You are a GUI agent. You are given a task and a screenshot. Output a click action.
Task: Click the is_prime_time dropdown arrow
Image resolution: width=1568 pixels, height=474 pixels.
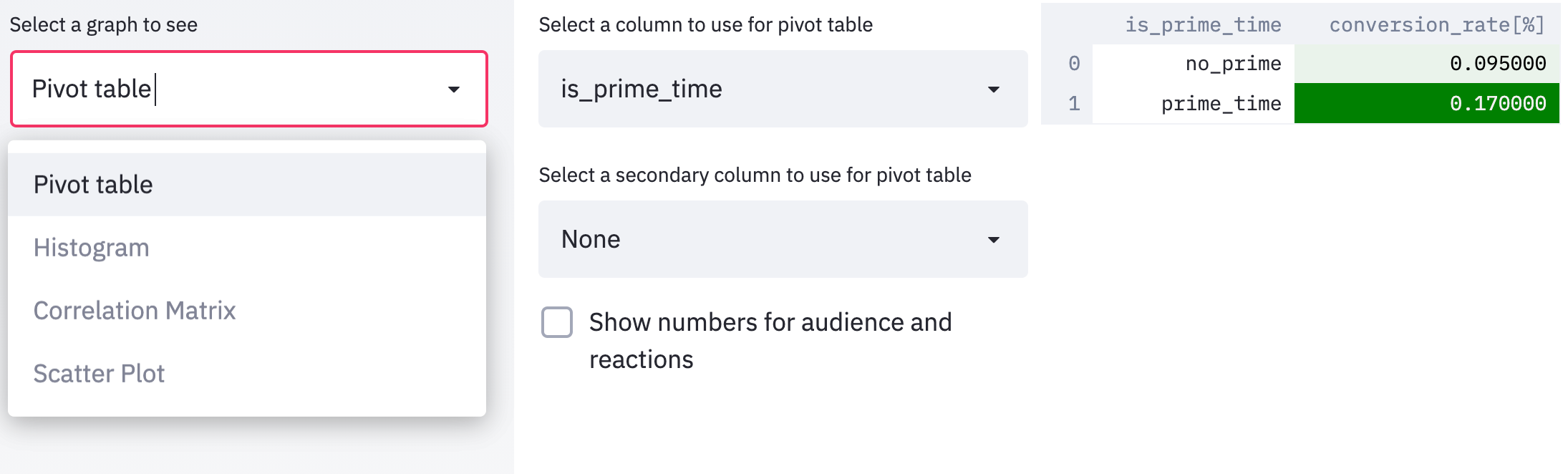pos(993,90)
